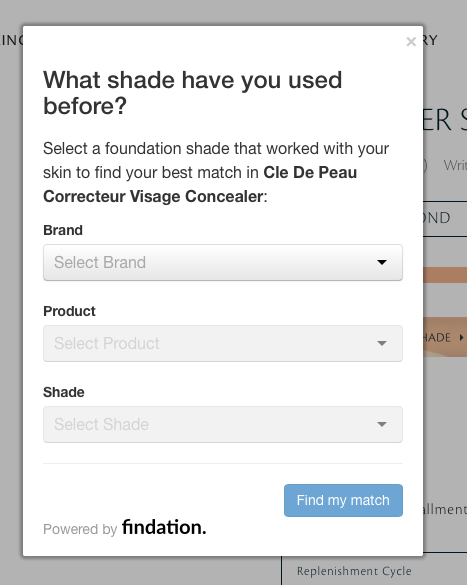Screen dimensions: 467x585
Task: Close the shade finder dialog
Action: tap(411, 41)
